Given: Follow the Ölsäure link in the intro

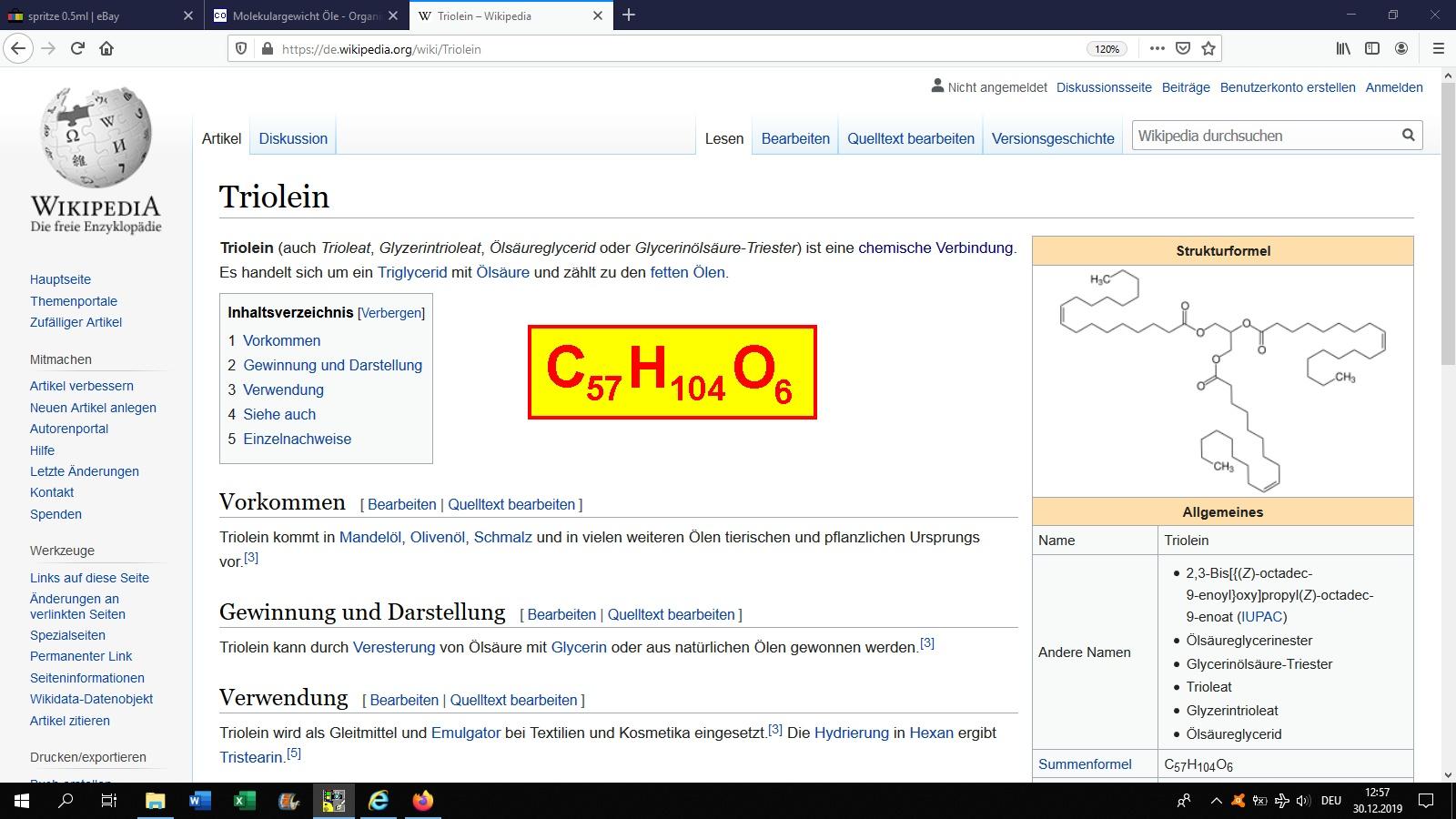Looking at the screenshot, I should pos(502,272).
